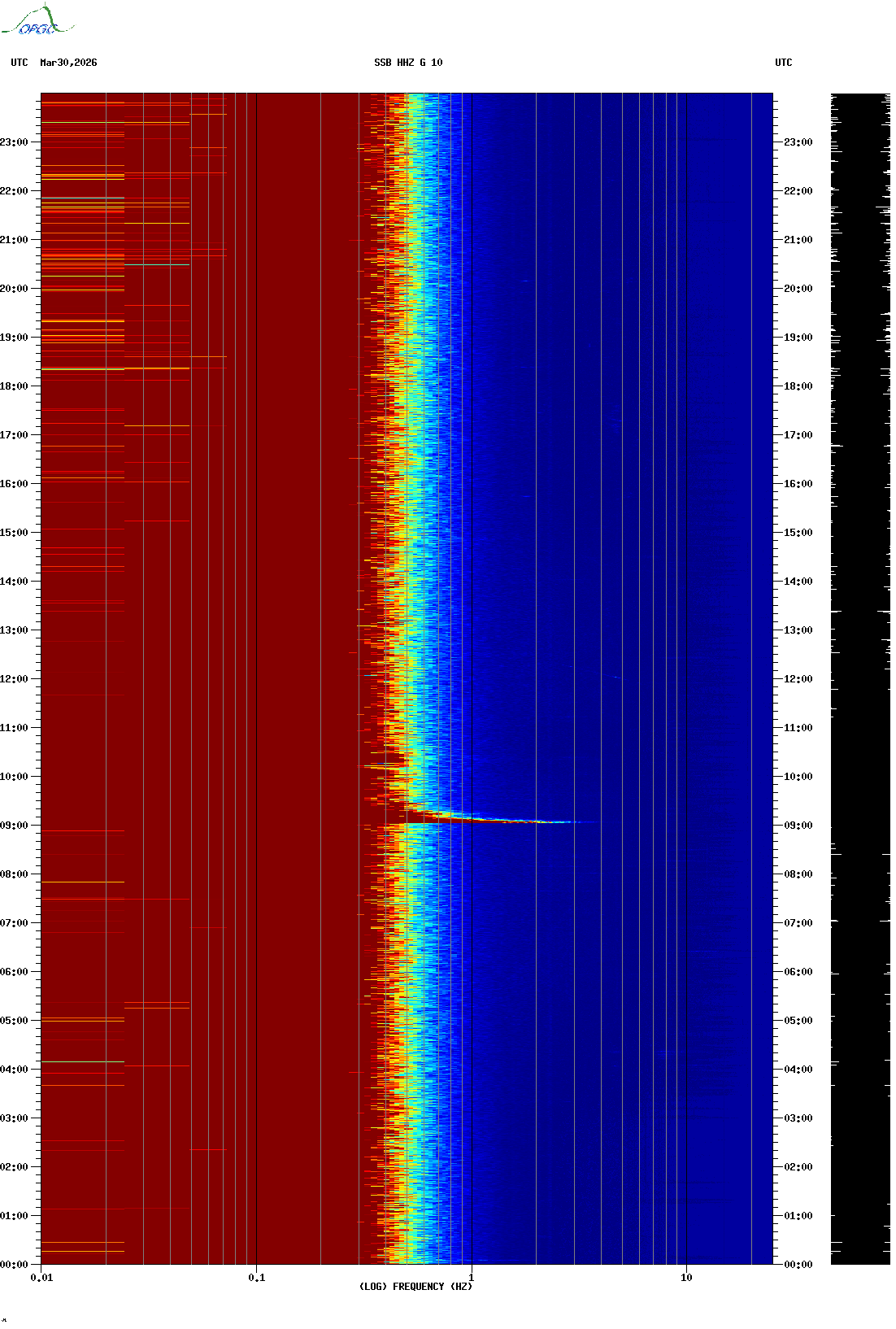Click 01:00 on the left time axis
This screenshot has width=896, height=1329.
pyautogui.click(x=14, y=1216)
